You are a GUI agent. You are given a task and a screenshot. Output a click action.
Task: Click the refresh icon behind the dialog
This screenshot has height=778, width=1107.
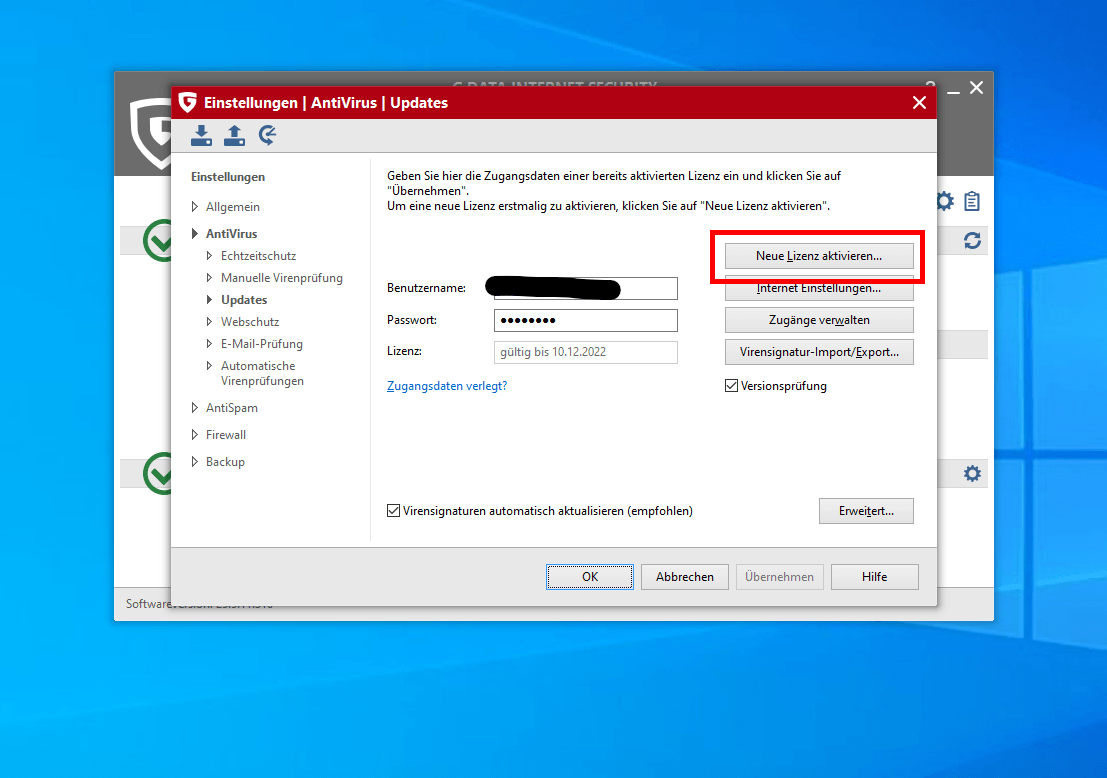[971, 241]
